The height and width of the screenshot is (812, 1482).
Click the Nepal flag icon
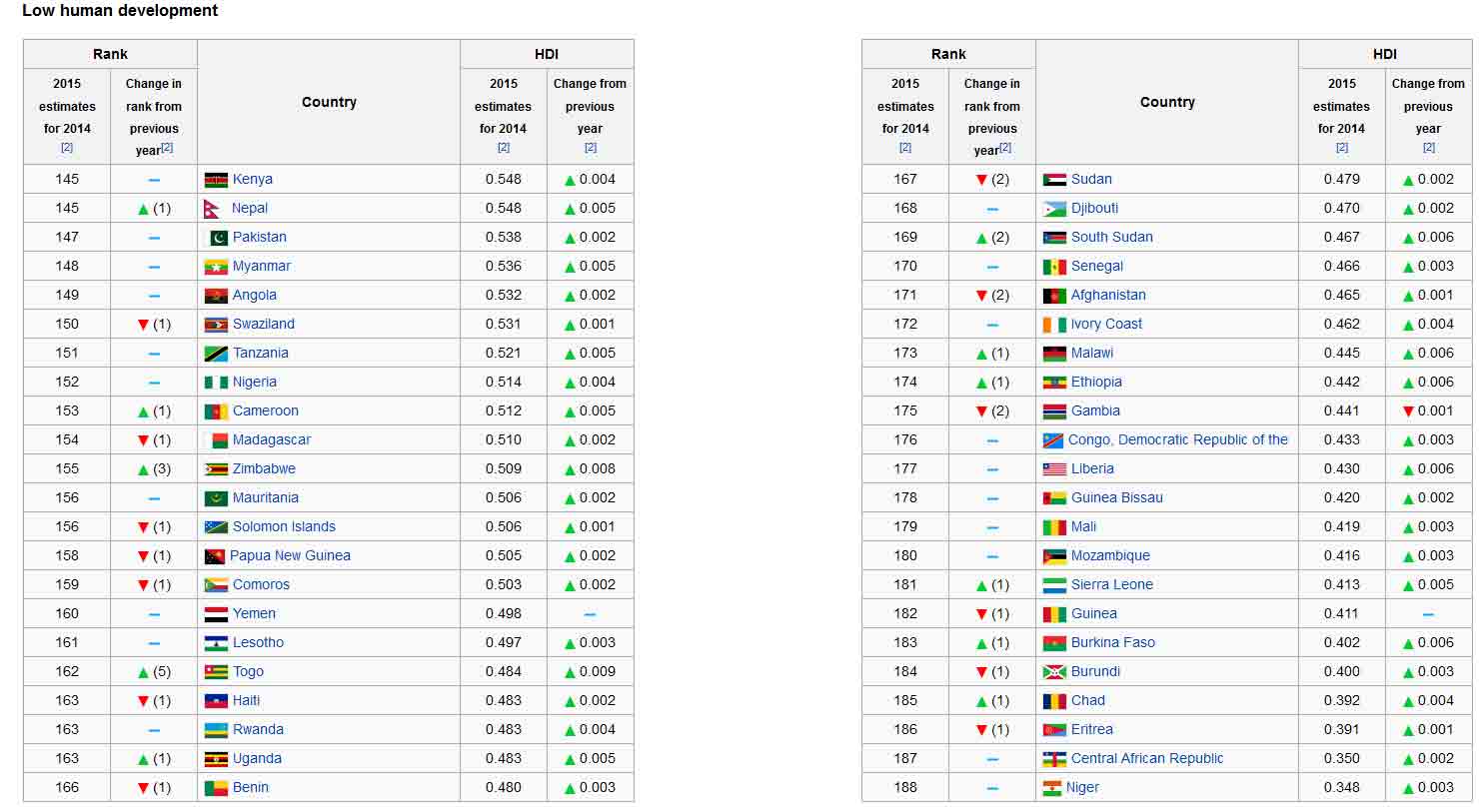coord(212,209)
